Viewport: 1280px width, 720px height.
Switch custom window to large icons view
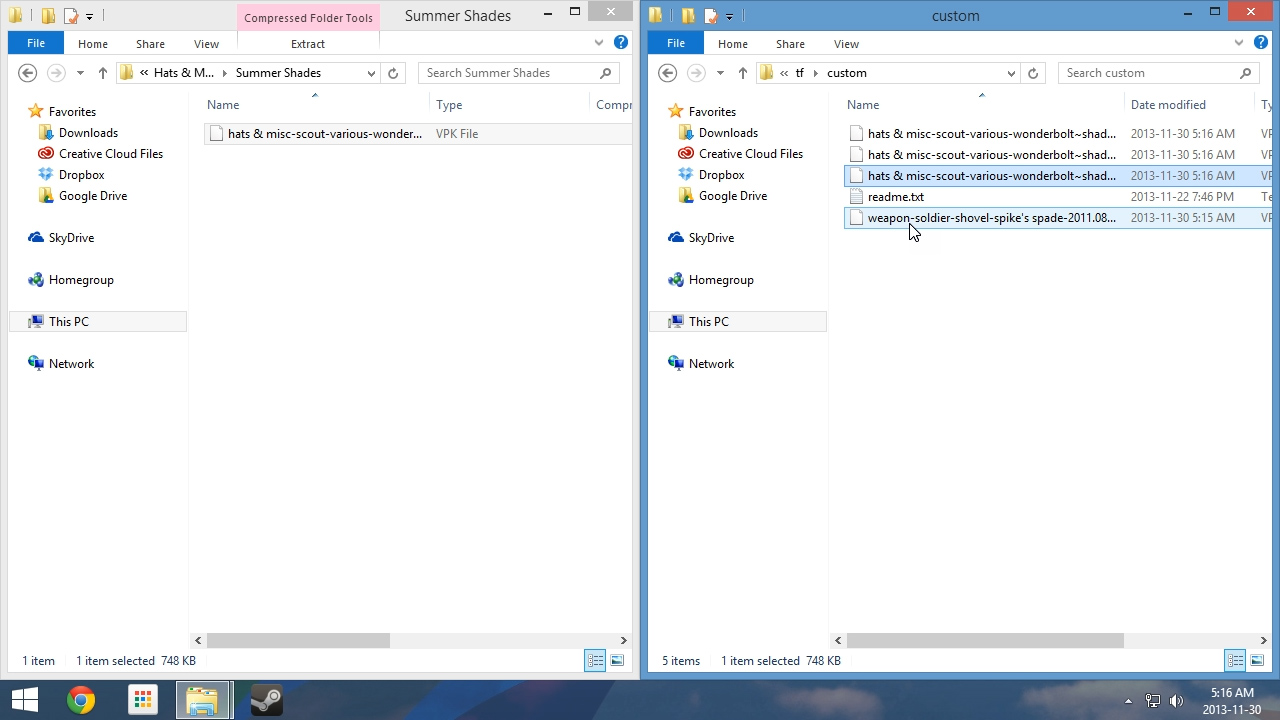1257,661
